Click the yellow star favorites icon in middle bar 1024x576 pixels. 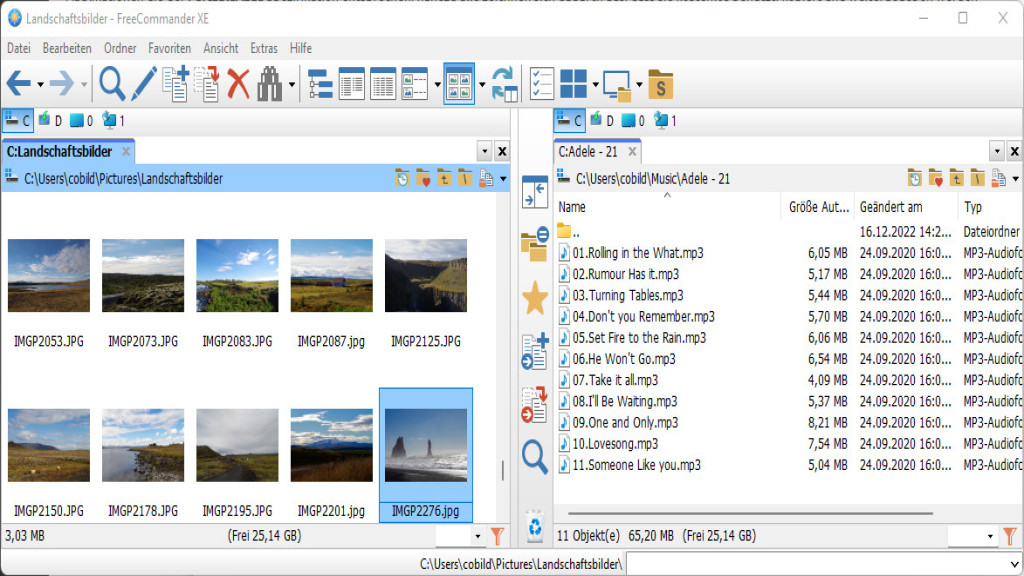535,298
